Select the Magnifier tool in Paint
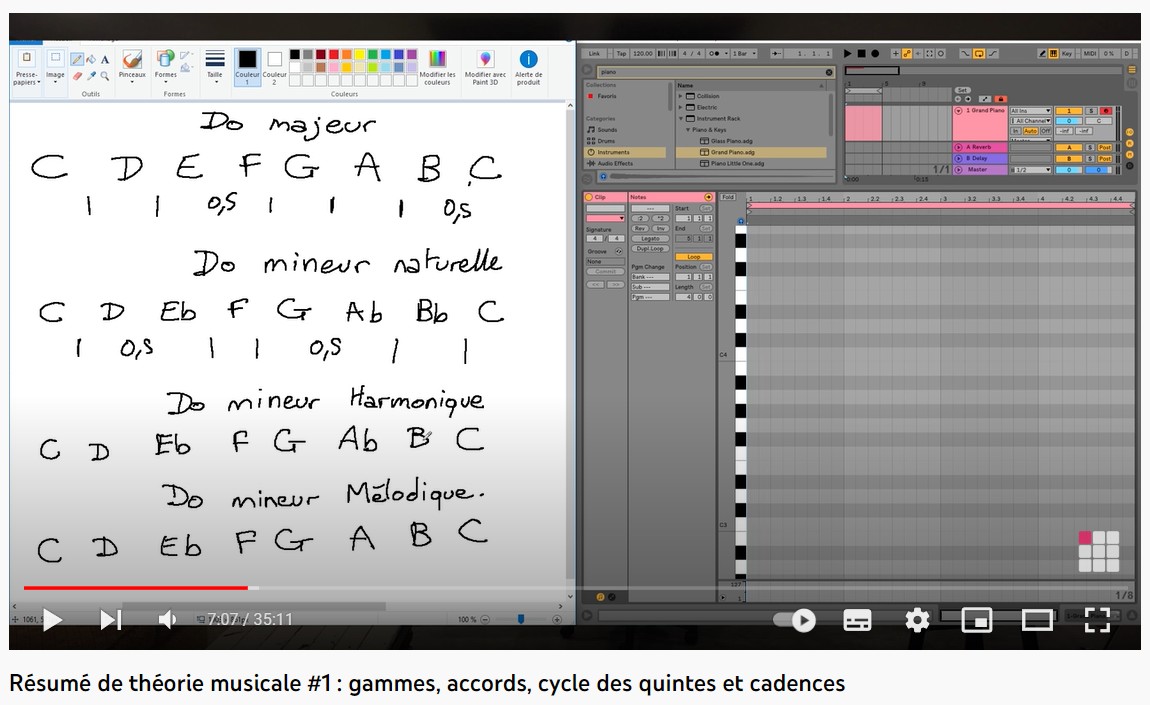This screenshot has height=705, width=1150. [105, 76]
